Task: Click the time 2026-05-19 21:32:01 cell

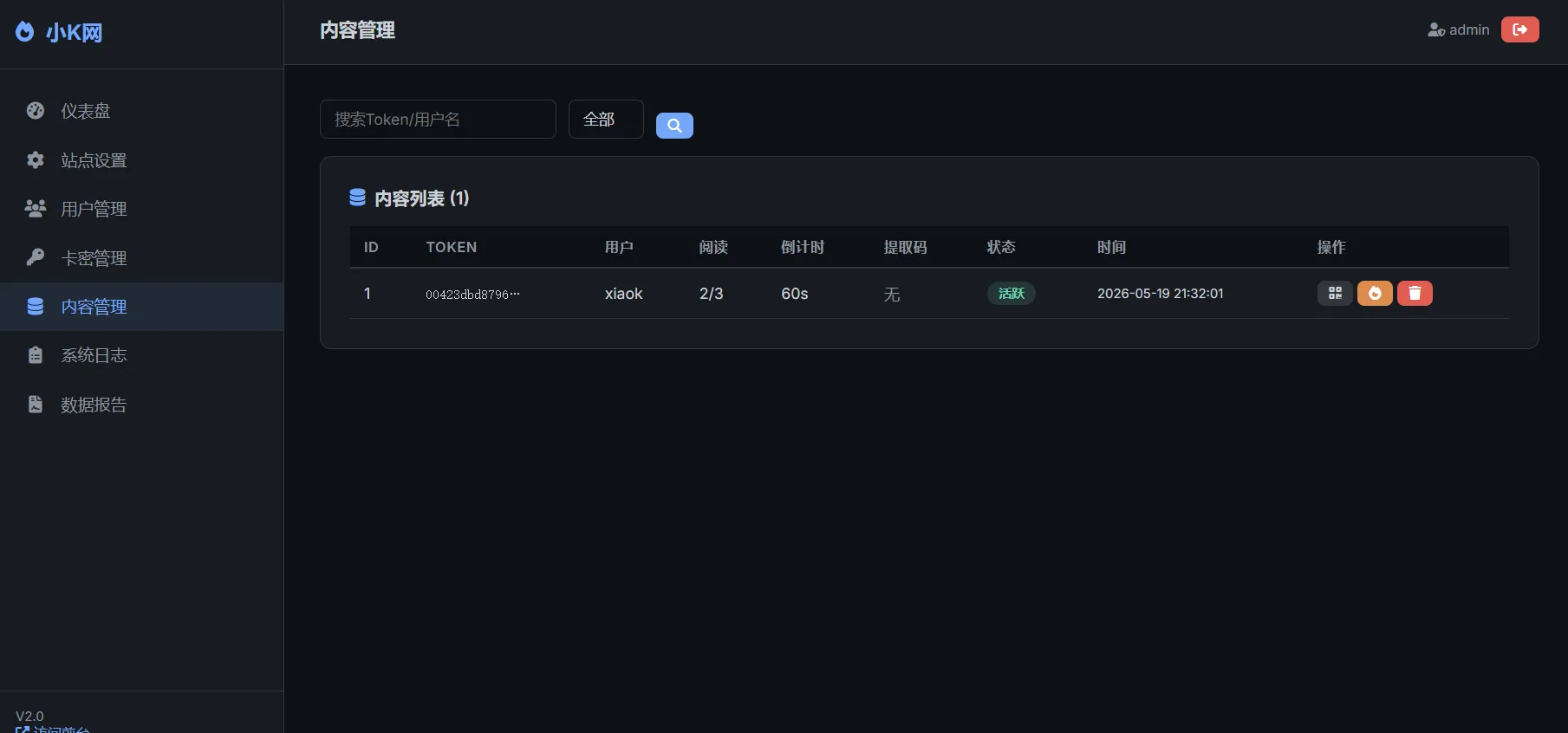Action: click(x=1161, y=294)
